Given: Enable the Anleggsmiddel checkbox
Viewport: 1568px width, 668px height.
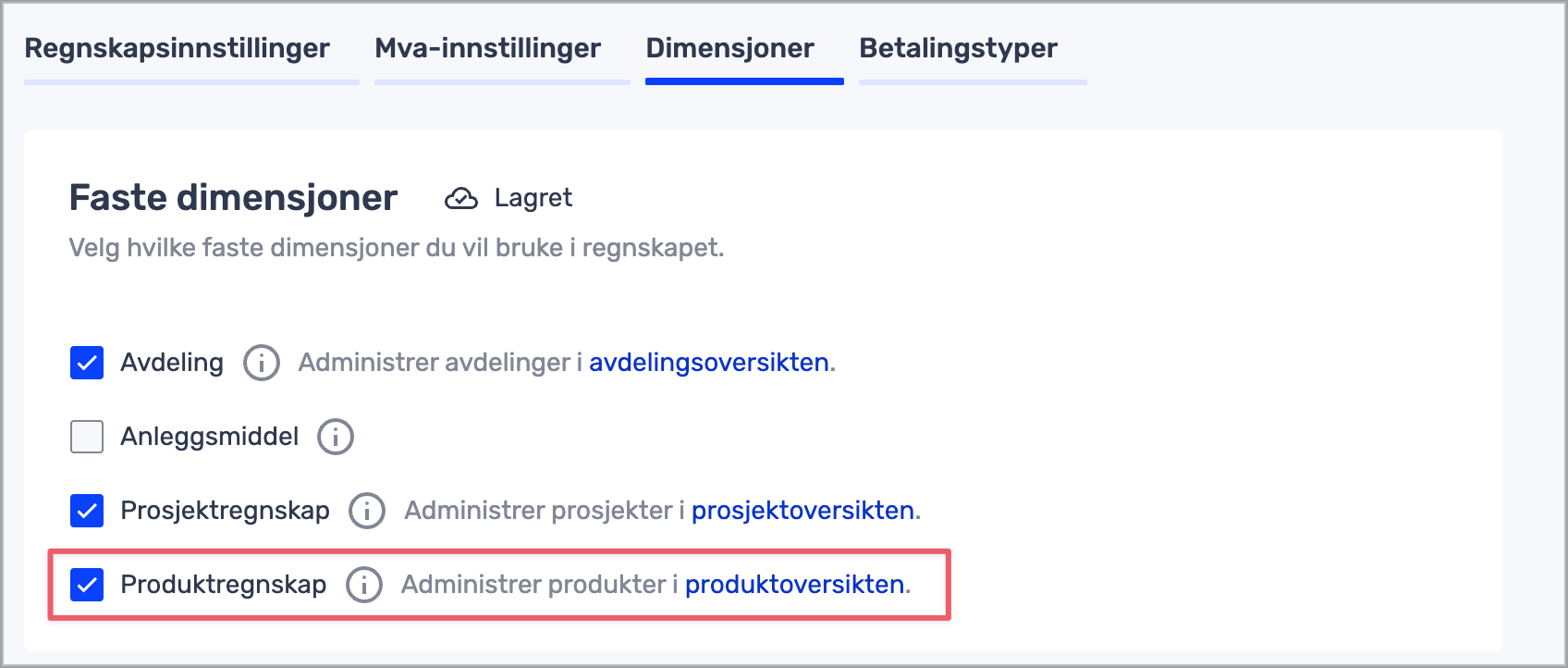Looking at the screenshot, I should (87, 437).
